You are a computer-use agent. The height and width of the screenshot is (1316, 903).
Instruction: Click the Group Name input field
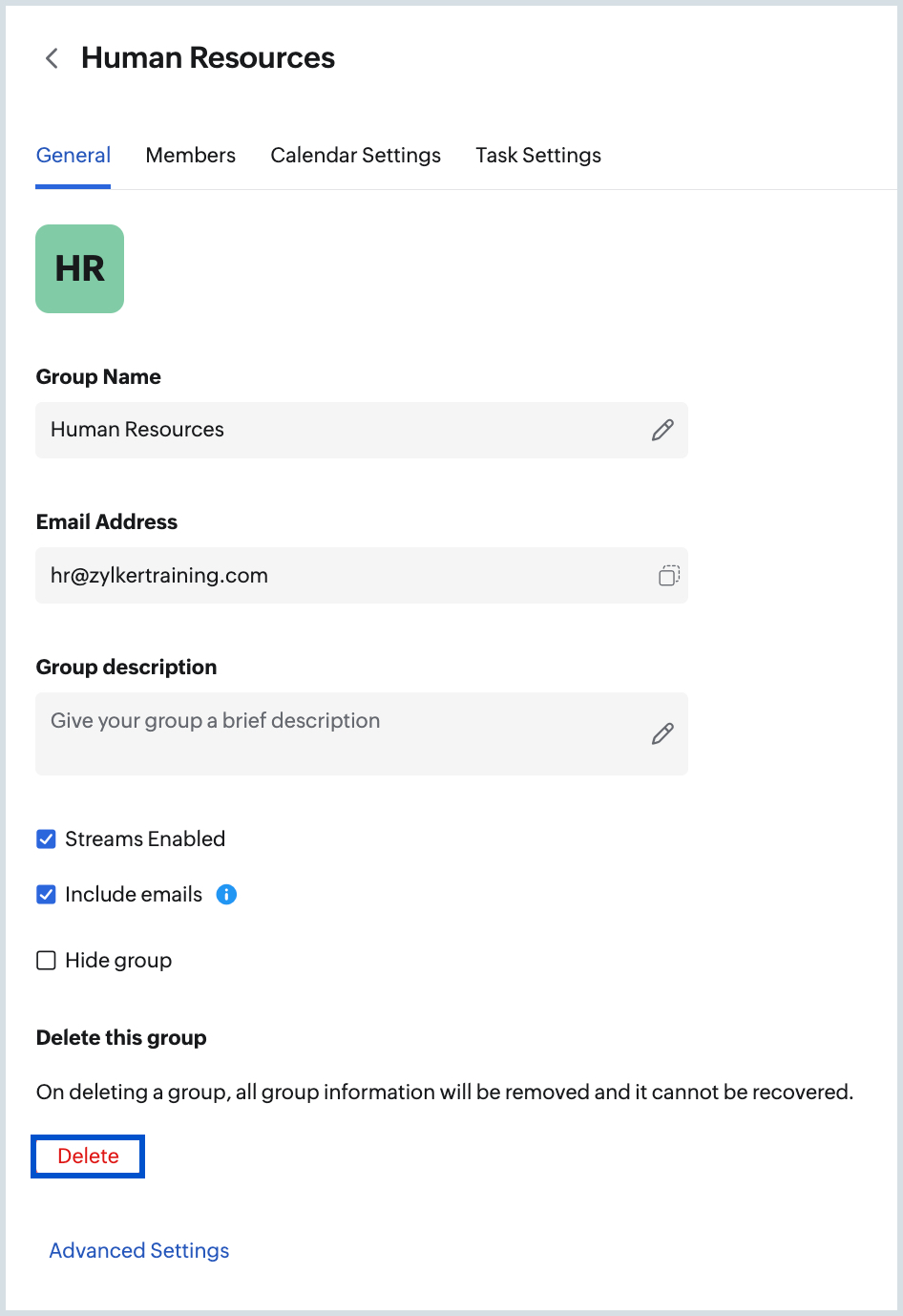[x=334, y=430]
